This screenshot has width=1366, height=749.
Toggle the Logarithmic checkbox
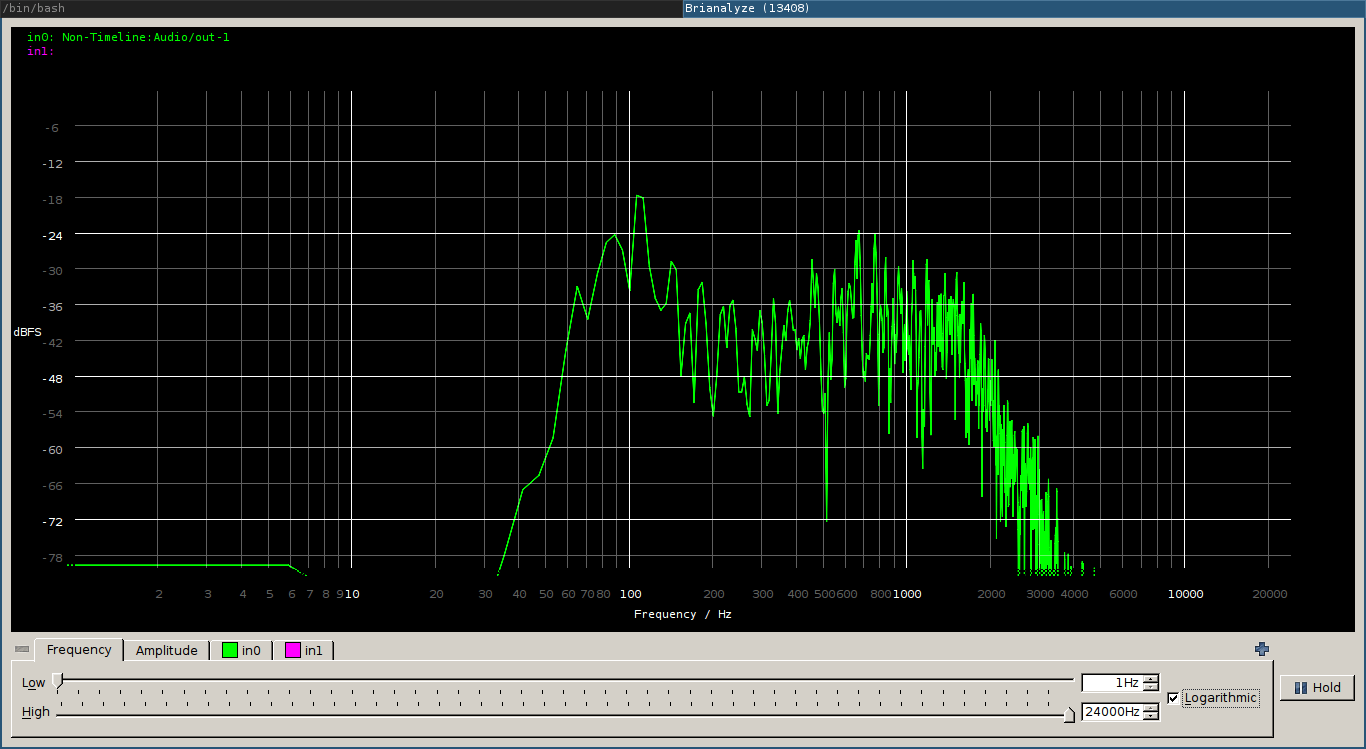coord(1173,698)
